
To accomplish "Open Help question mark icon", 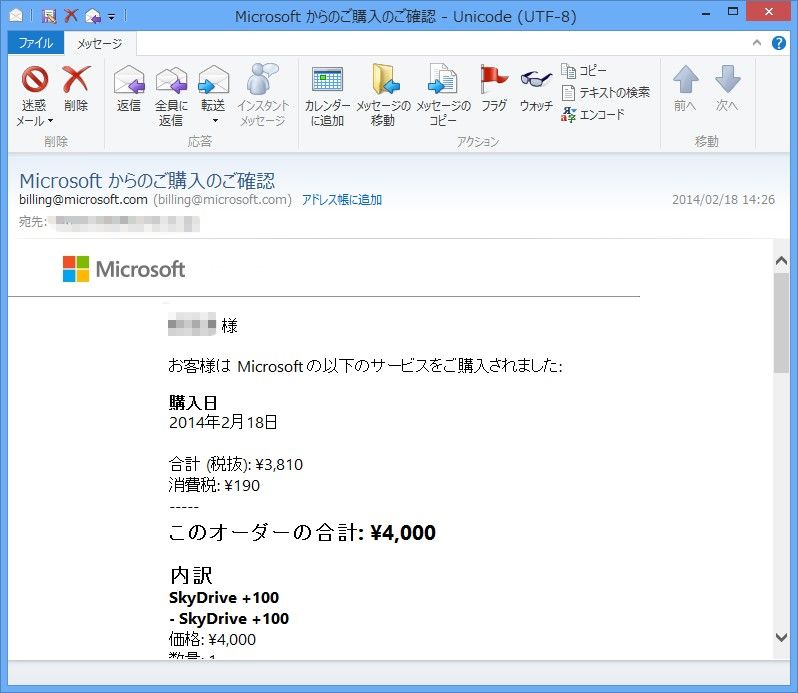I will 779,43.
